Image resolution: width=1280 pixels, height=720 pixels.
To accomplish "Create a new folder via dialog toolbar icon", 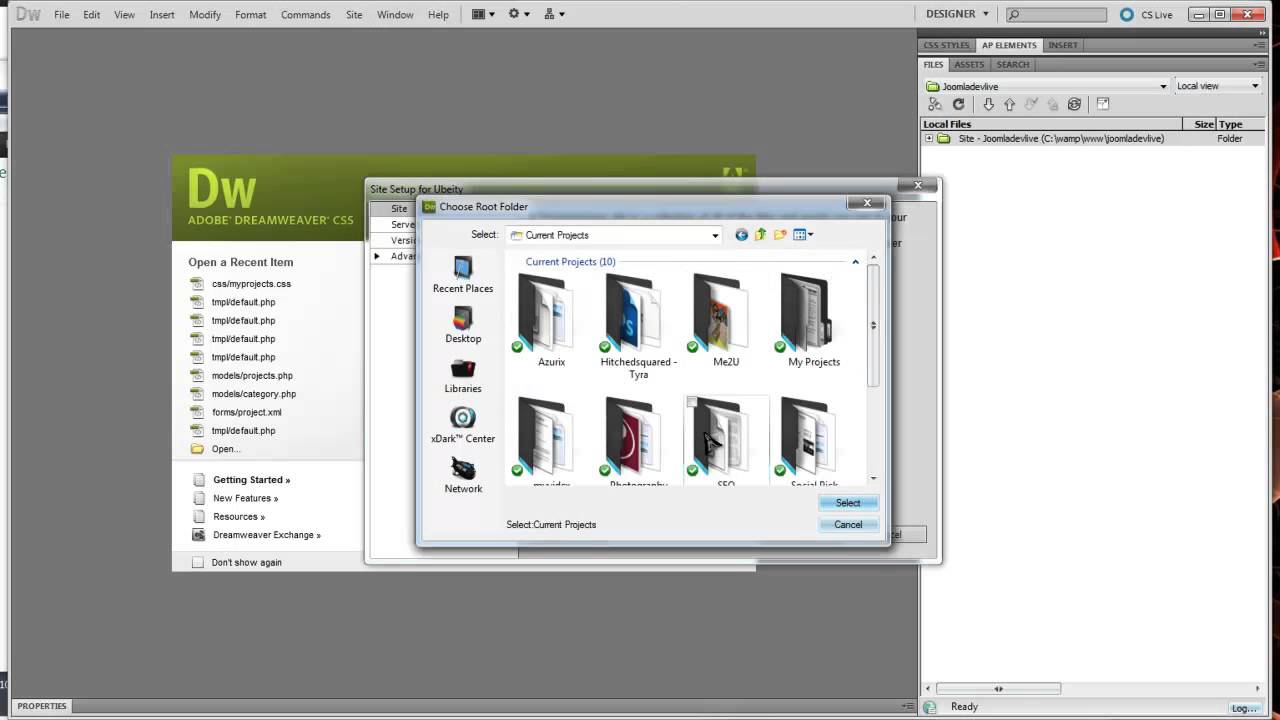I will pos(780,235).
